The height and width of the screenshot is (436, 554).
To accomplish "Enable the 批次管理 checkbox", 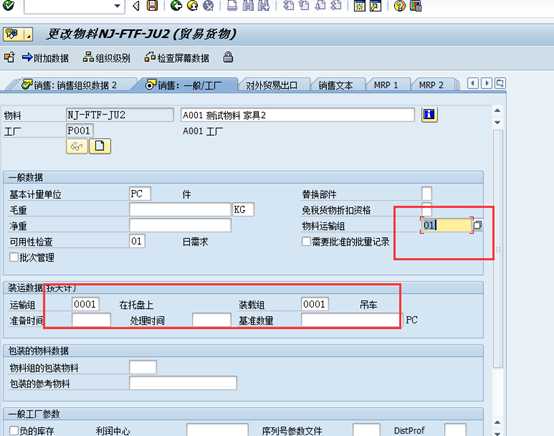I will click(14, 257).
